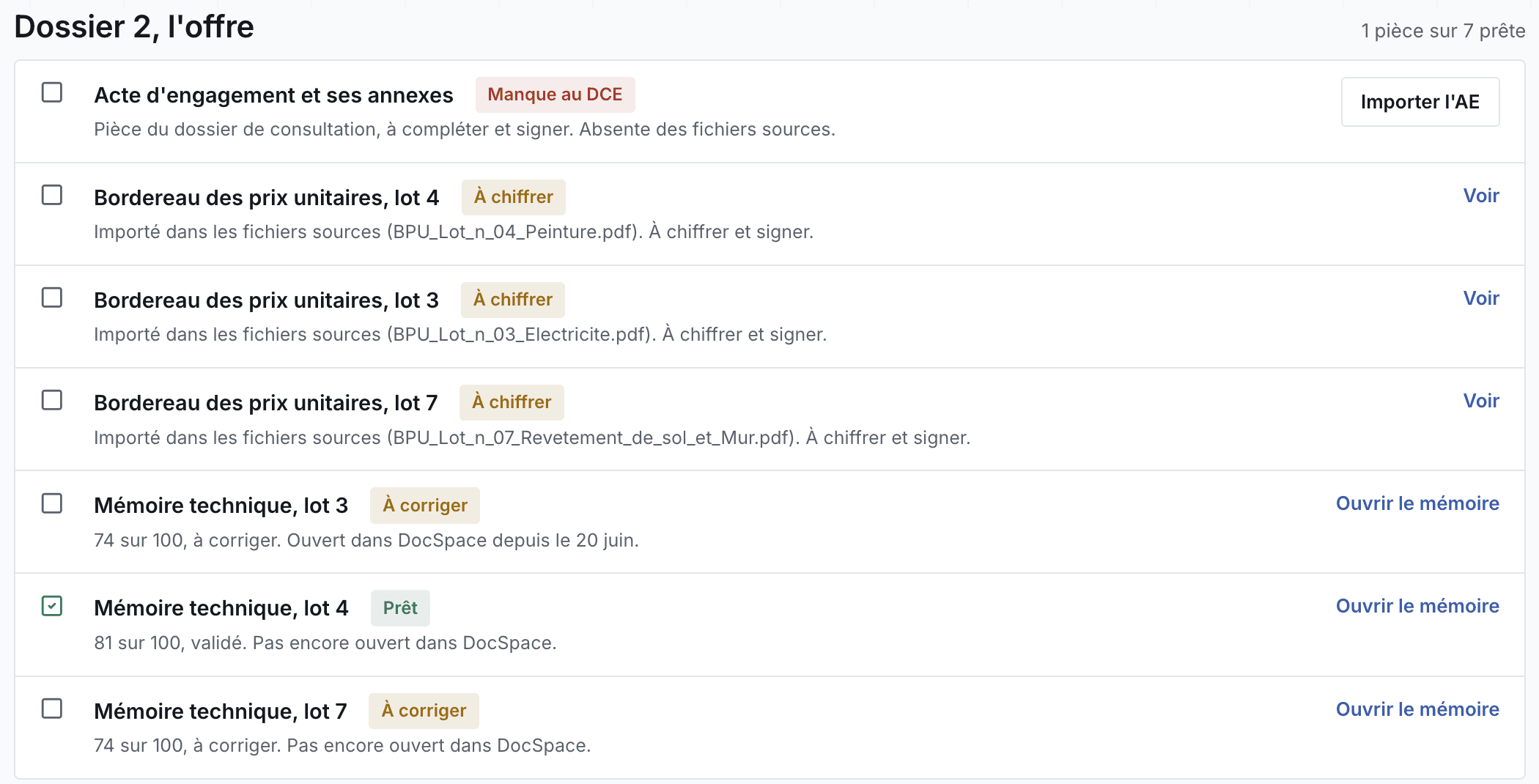Uncheck the Mémoire technique lot 4 checkbox
Viewport: 1539px width, 784px height.
click(x=52, y=606)
